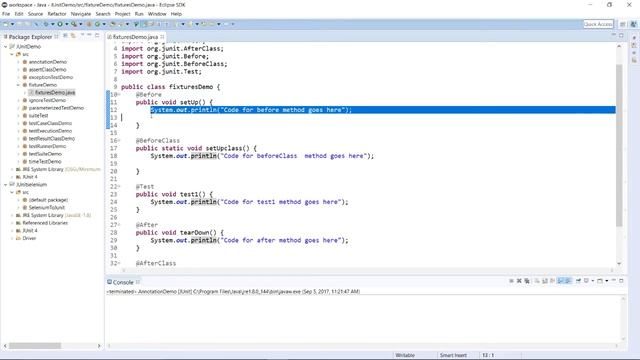
Task: Collapse the JUnitDemo project node
Action: tap(6, 47)
